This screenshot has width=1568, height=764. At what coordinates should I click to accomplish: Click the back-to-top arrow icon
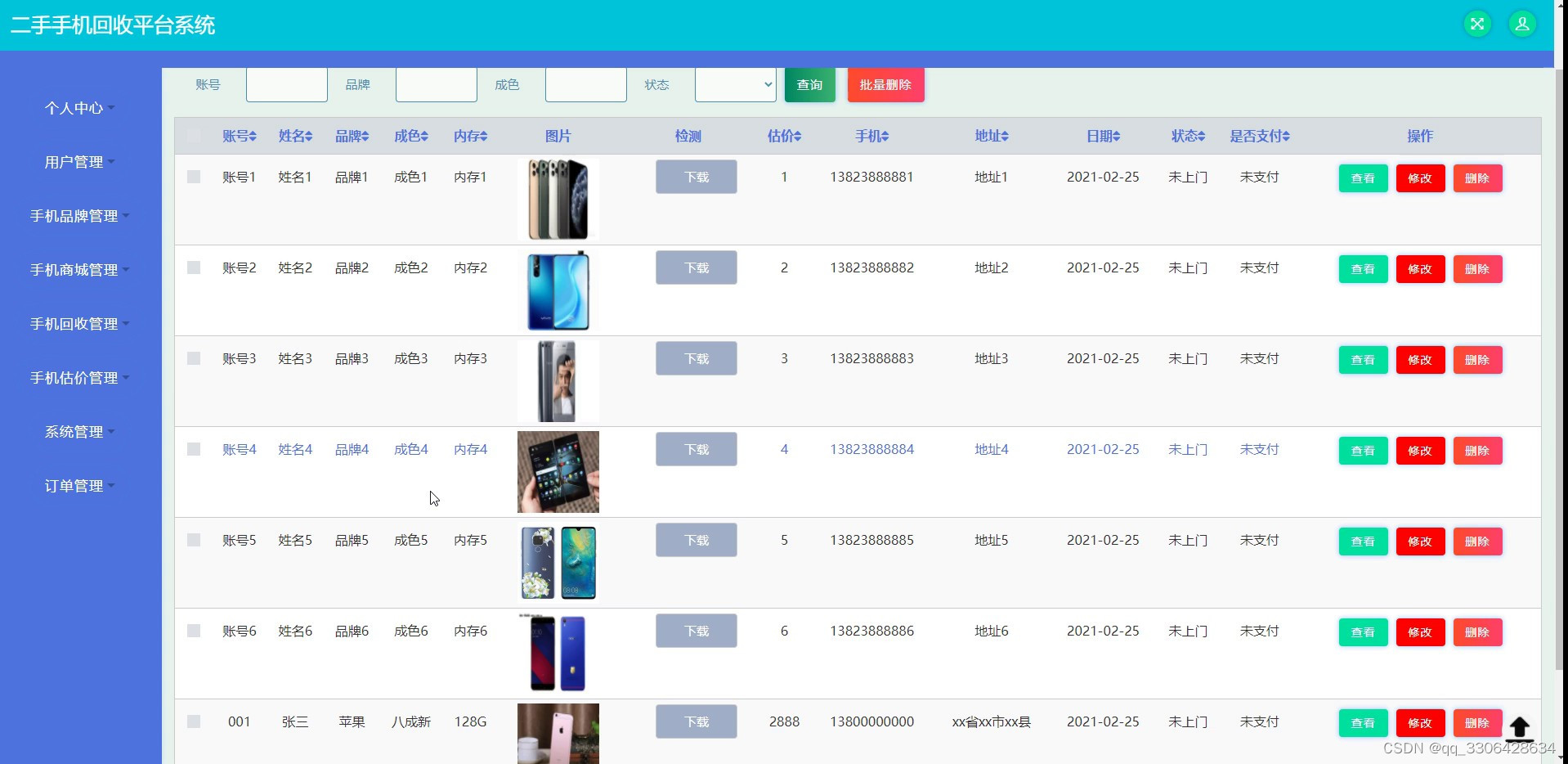point(1519,728)
